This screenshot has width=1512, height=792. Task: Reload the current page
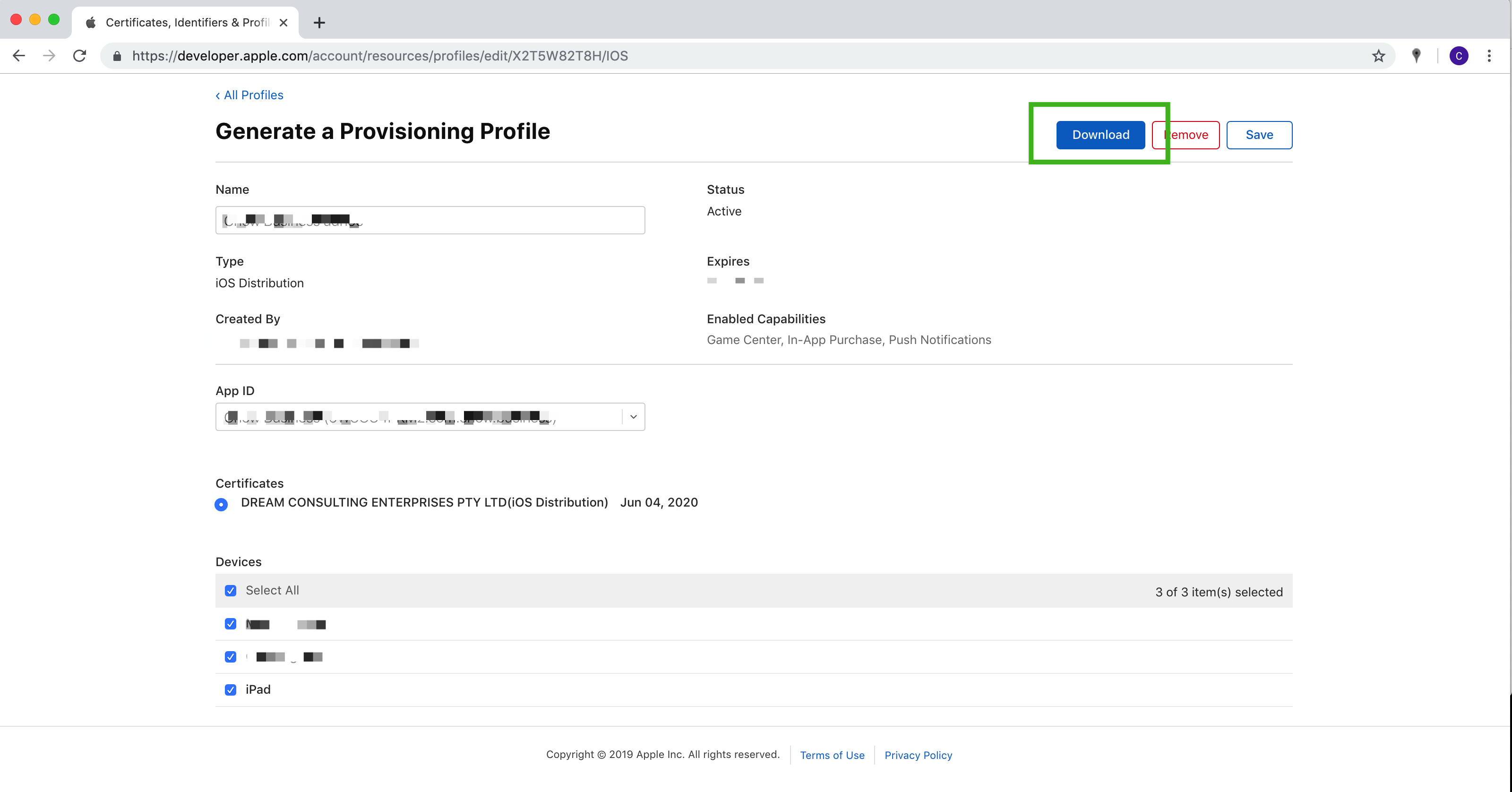click(80, 56)
